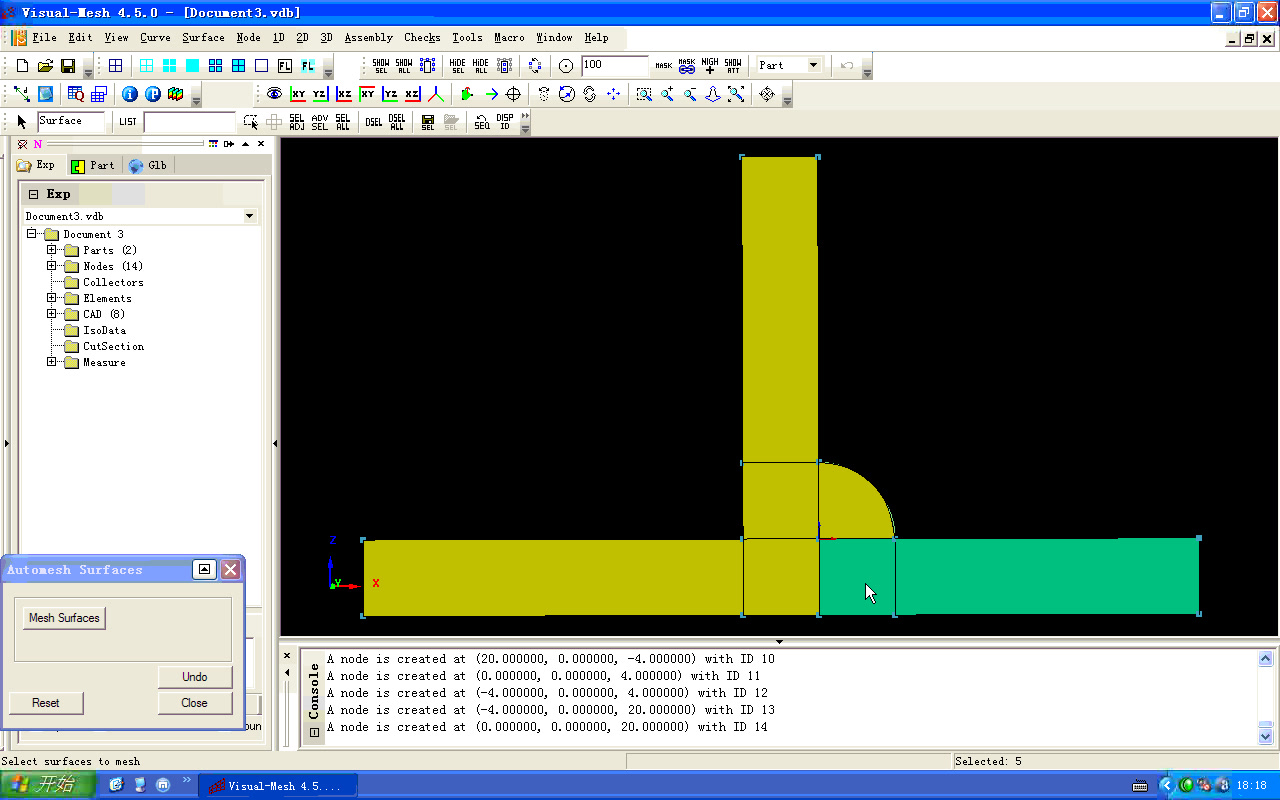
Task: Switch to isometric axis view icon
Action: (x=436, y=94)
